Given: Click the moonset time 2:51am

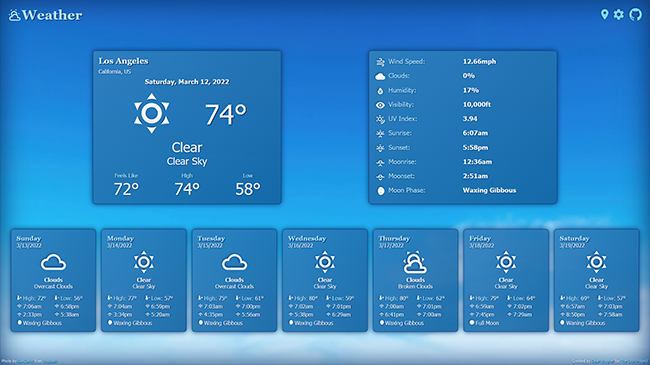Looking at the screenshot, I should (x=475, y=176).
